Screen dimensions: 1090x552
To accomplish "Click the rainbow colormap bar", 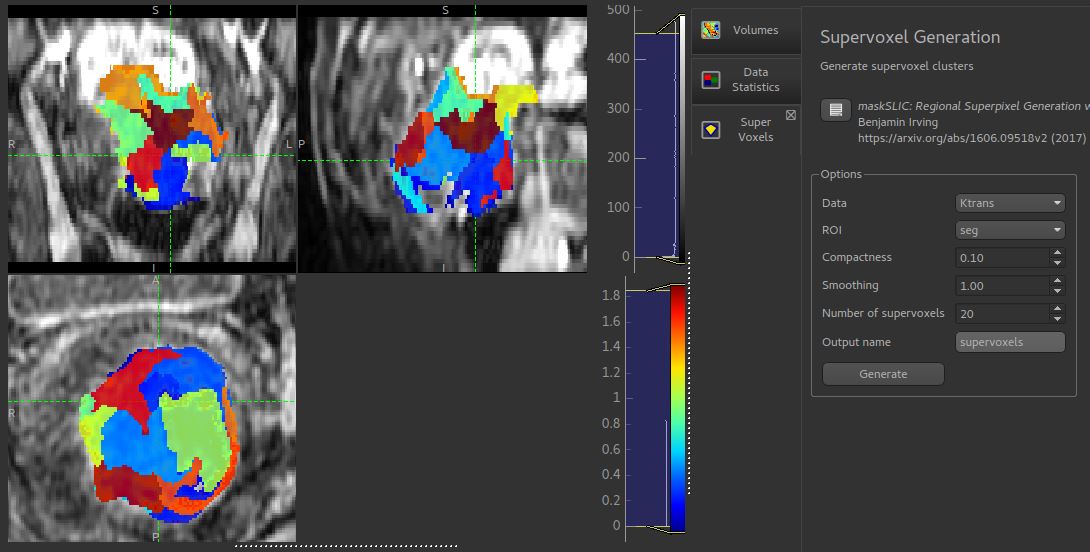I will pos(678,409).
